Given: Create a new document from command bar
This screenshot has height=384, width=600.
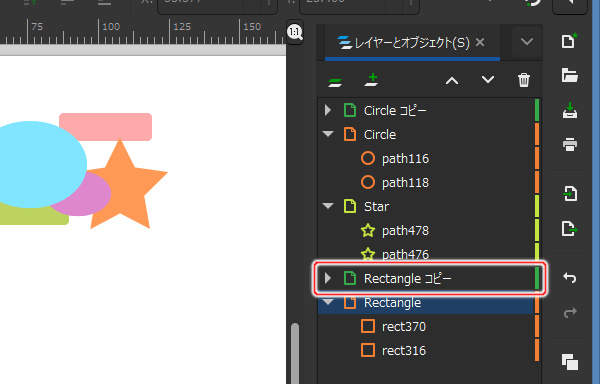Looking at the screenshot, I should [x=569, y=41].
